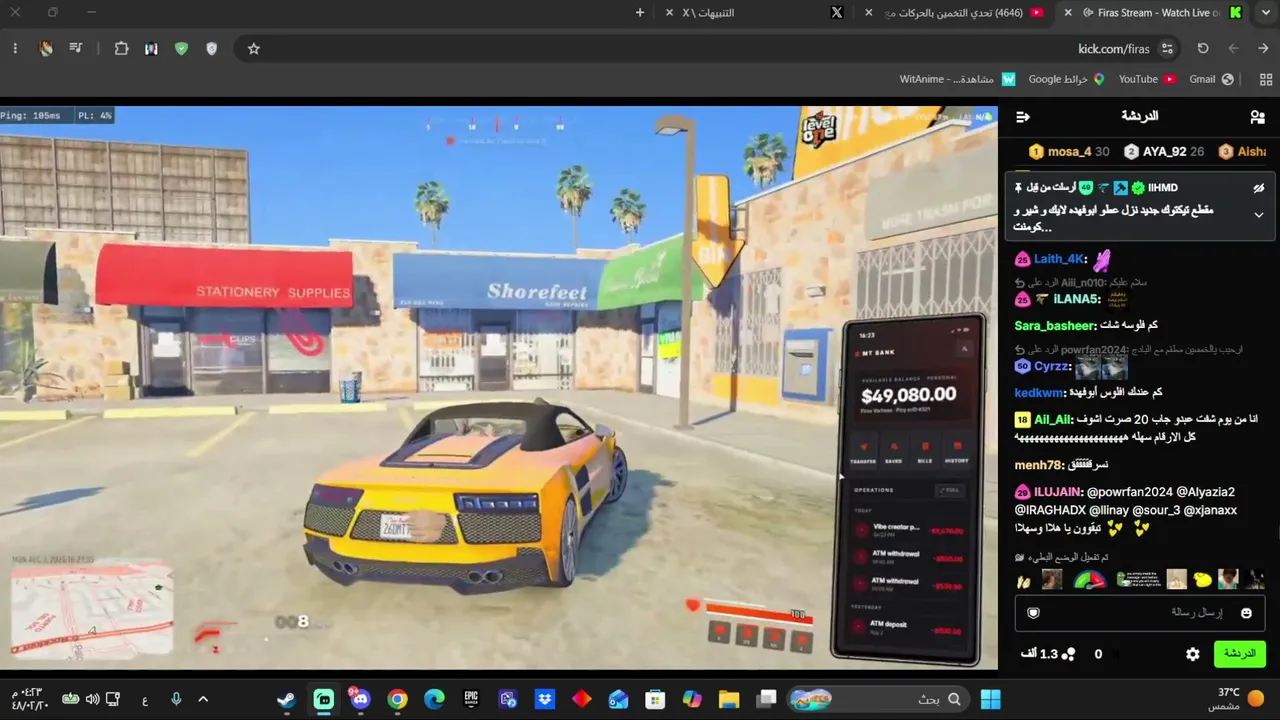Close the YouTube (4646) tab
Screen dimensions: 1280x720
point(869,12)
